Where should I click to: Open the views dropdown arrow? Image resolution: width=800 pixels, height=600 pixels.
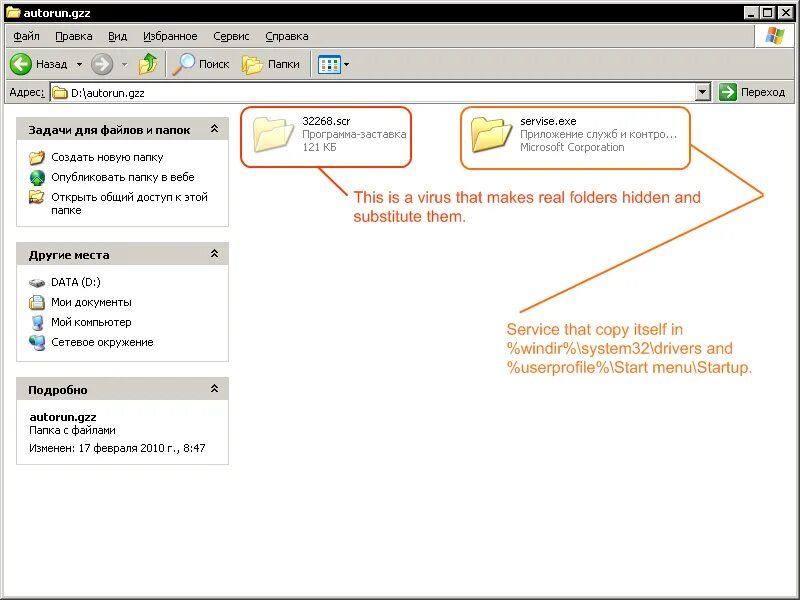[x=347, y=65]
